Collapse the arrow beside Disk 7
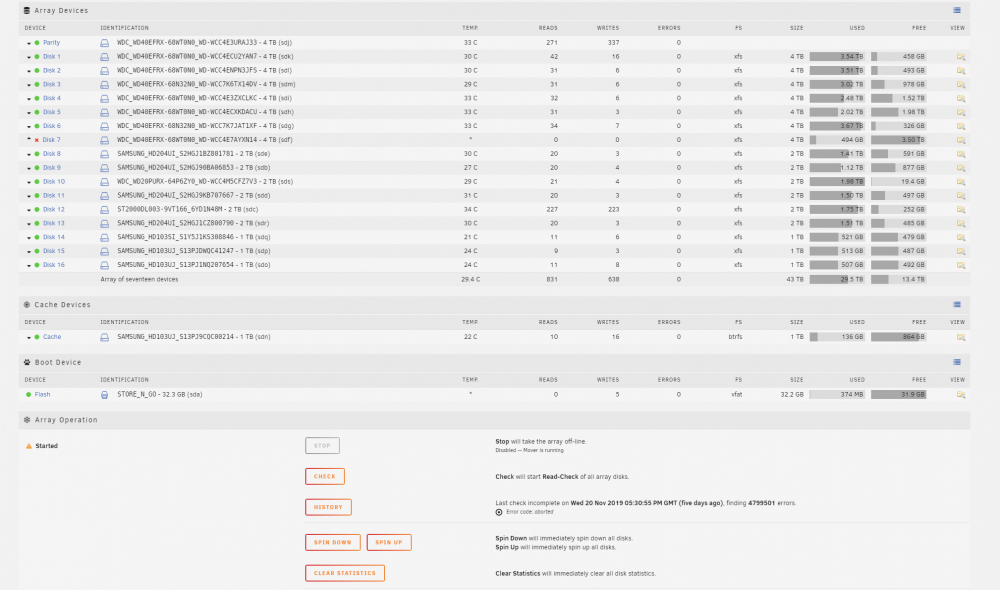This screenshot has height=590, width=1000. 29,139
